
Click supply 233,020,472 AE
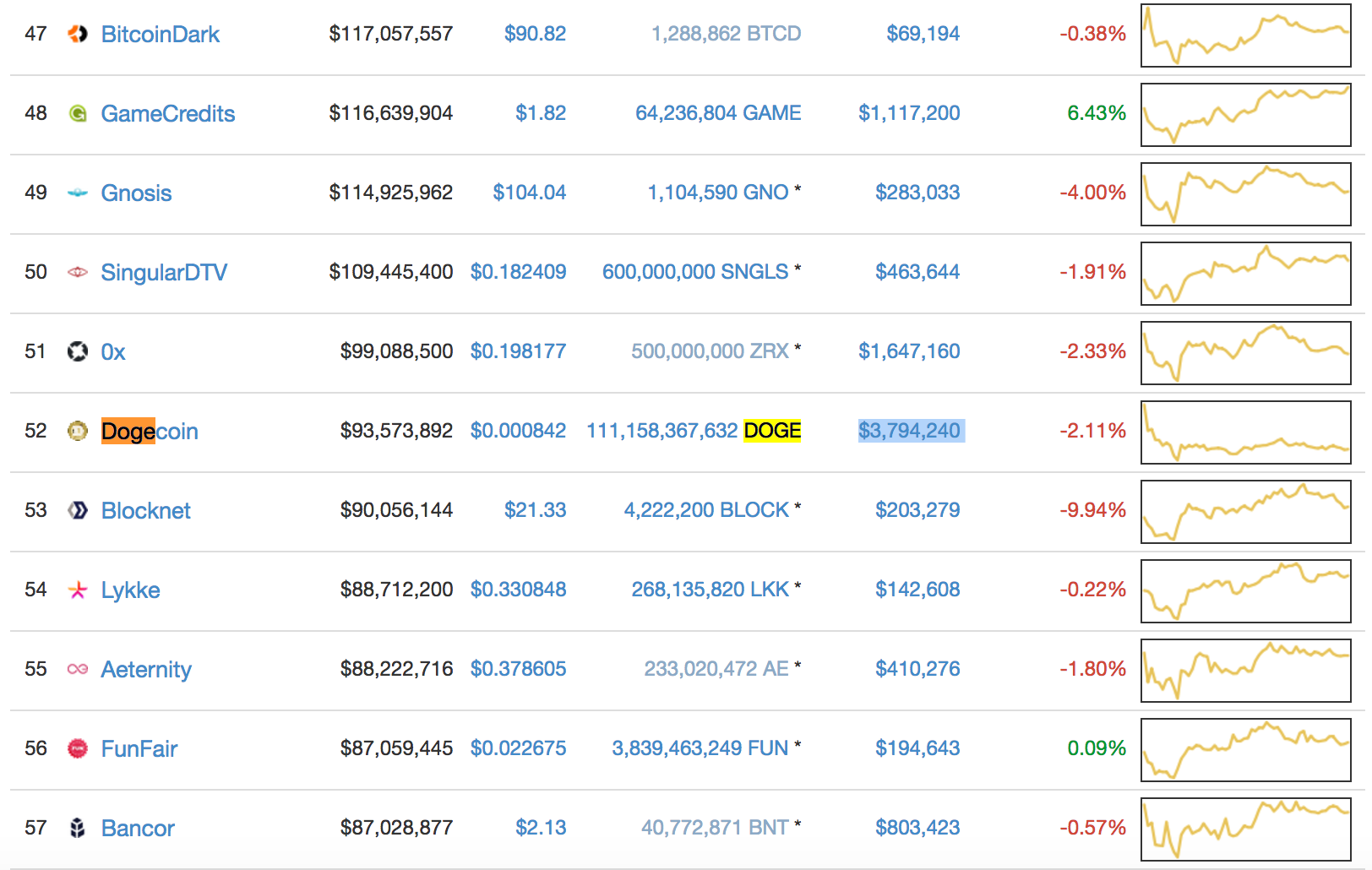[x=716, y=669]
